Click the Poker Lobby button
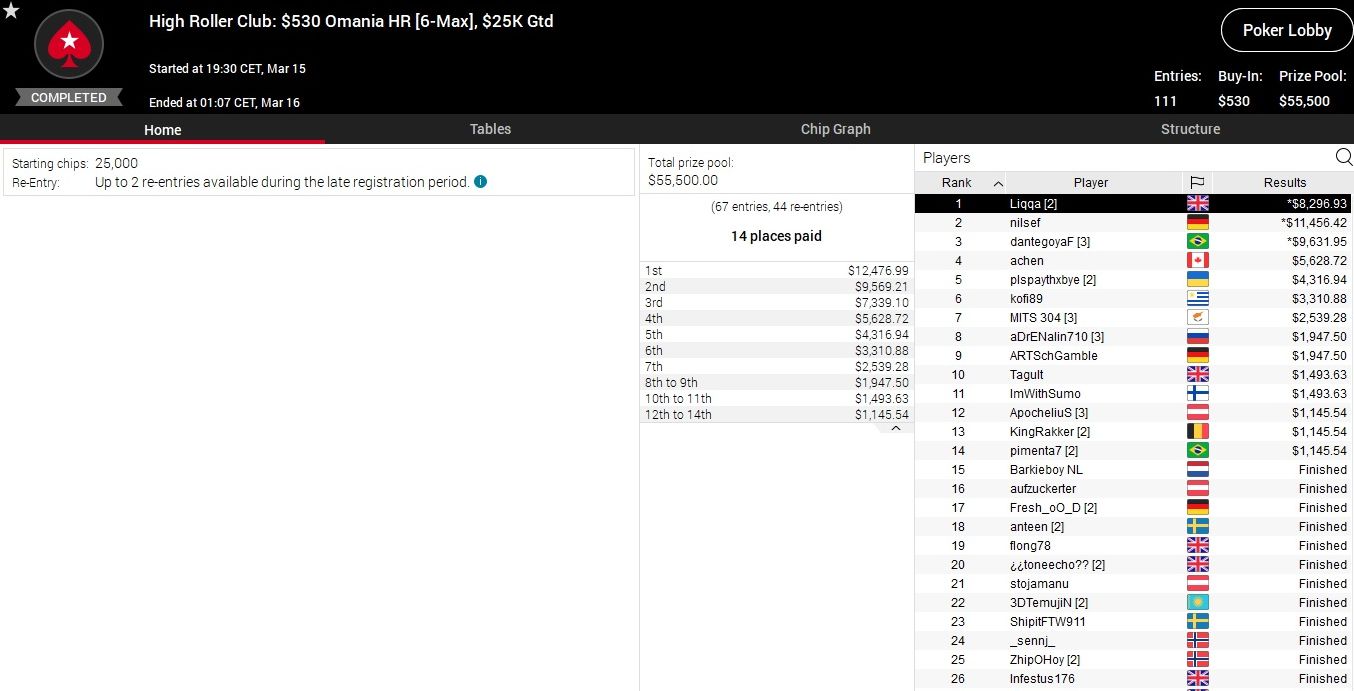This screenshot has width=1354, height=691. click(x=1286, y=30)
